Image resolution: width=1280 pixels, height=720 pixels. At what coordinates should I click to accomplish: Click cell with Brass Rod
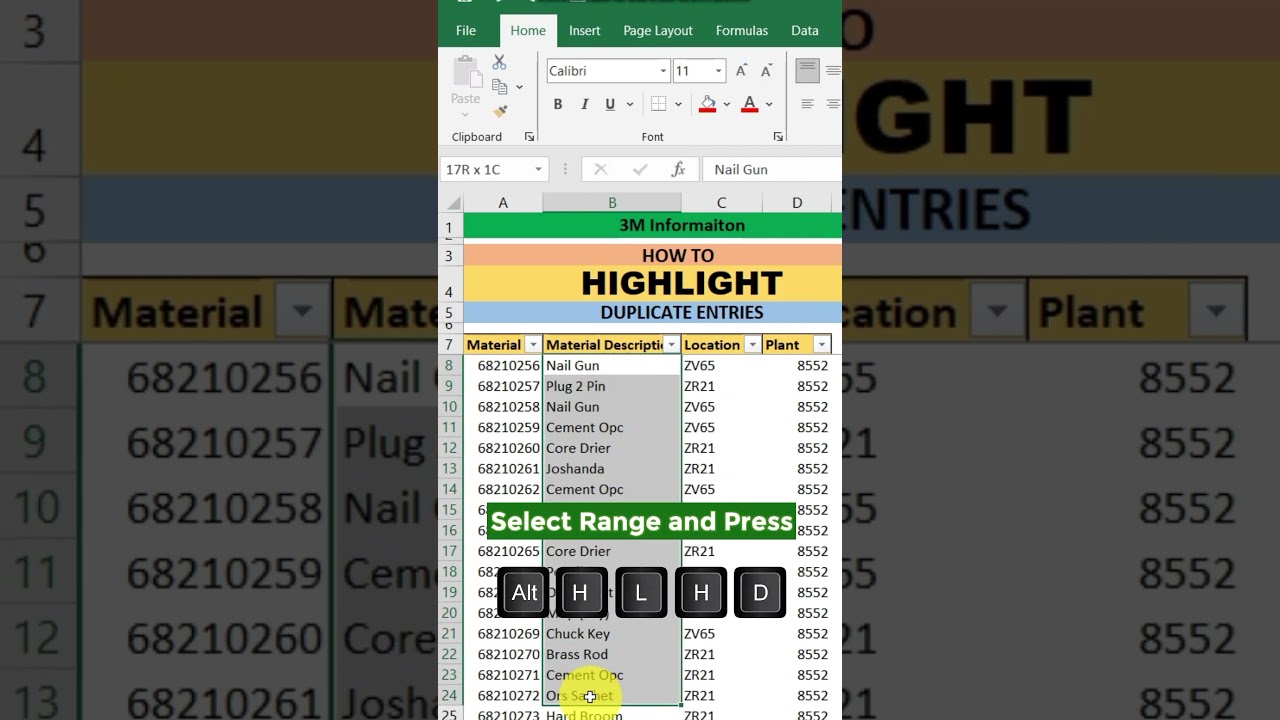(x=612, y=654)
